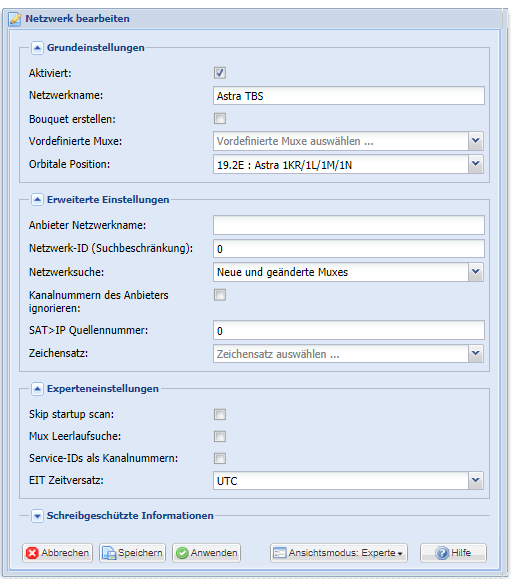The image size is (514, 580).
Task: Open the Hilfe help button
Action: pos(453,553)
